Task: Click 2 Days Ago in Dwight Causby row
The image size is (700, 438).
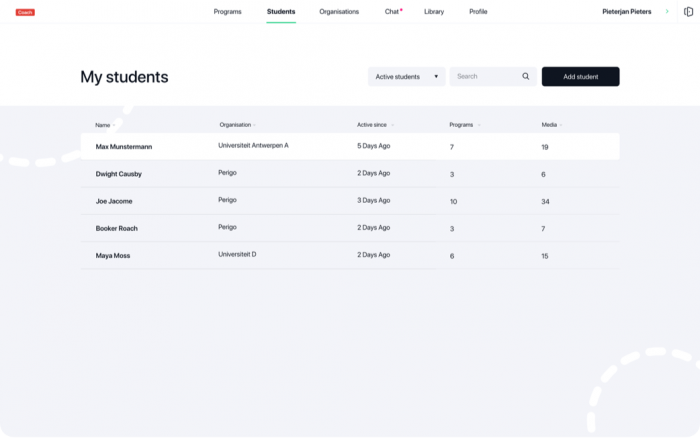Action: click(374, 173)
